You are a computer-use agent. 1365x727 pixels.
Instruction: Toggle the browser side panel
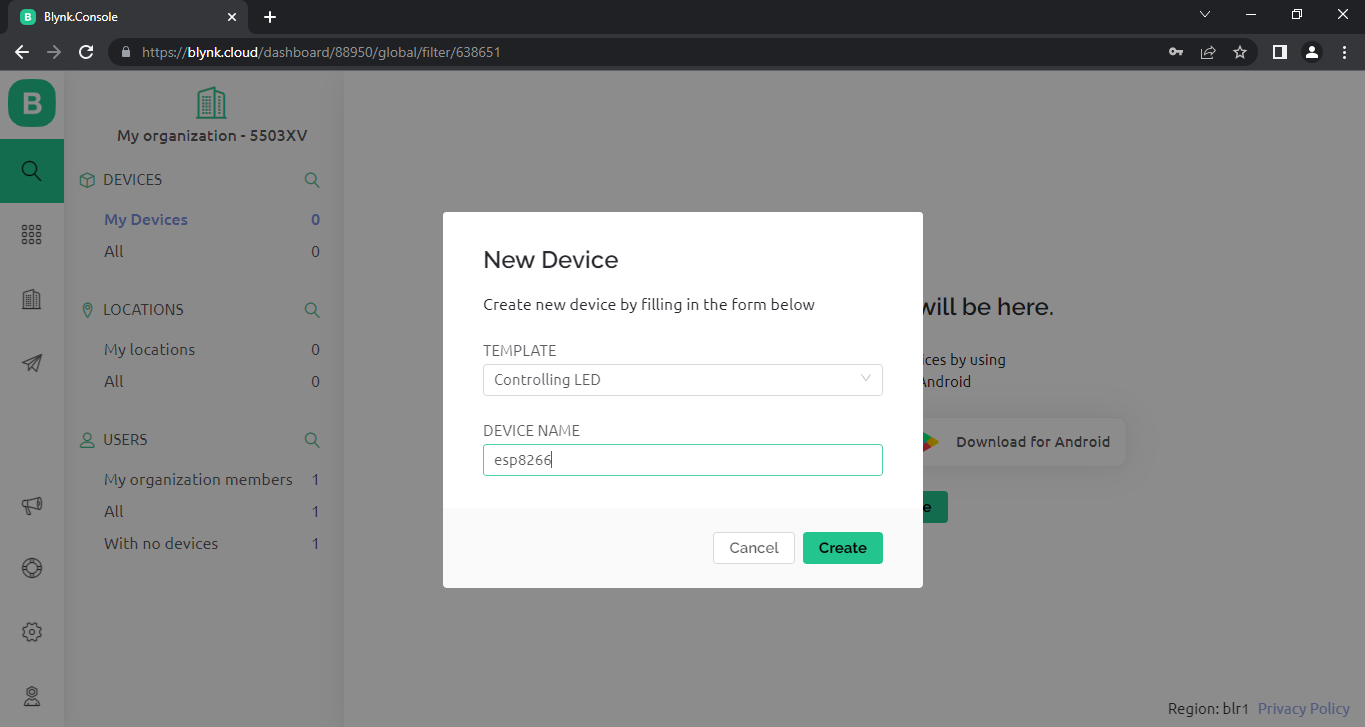(1279, 52)
